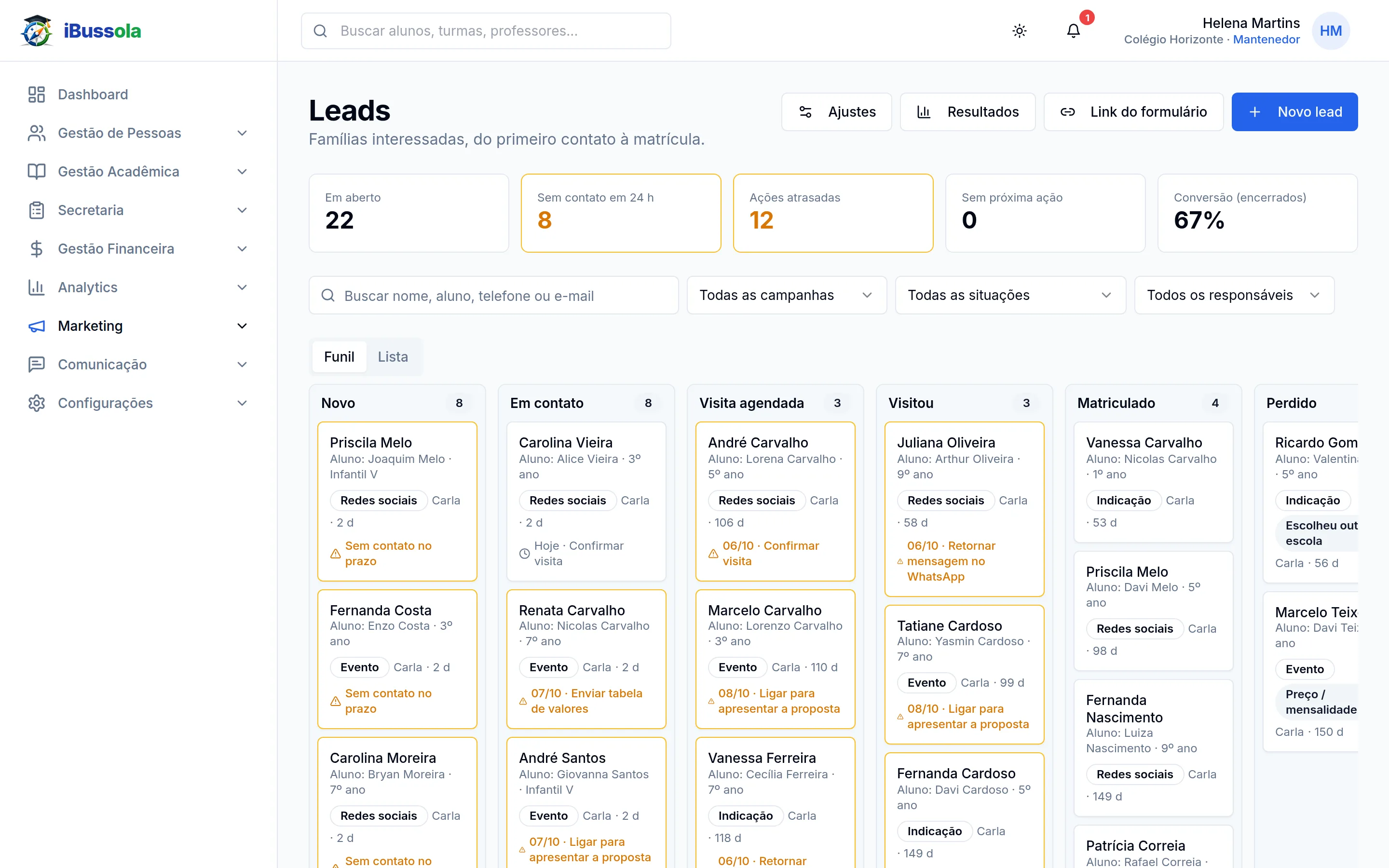Click the Gestão Acadêmica book icon
This screenshot has height=868, width=1389.
(x=37, y=172)
